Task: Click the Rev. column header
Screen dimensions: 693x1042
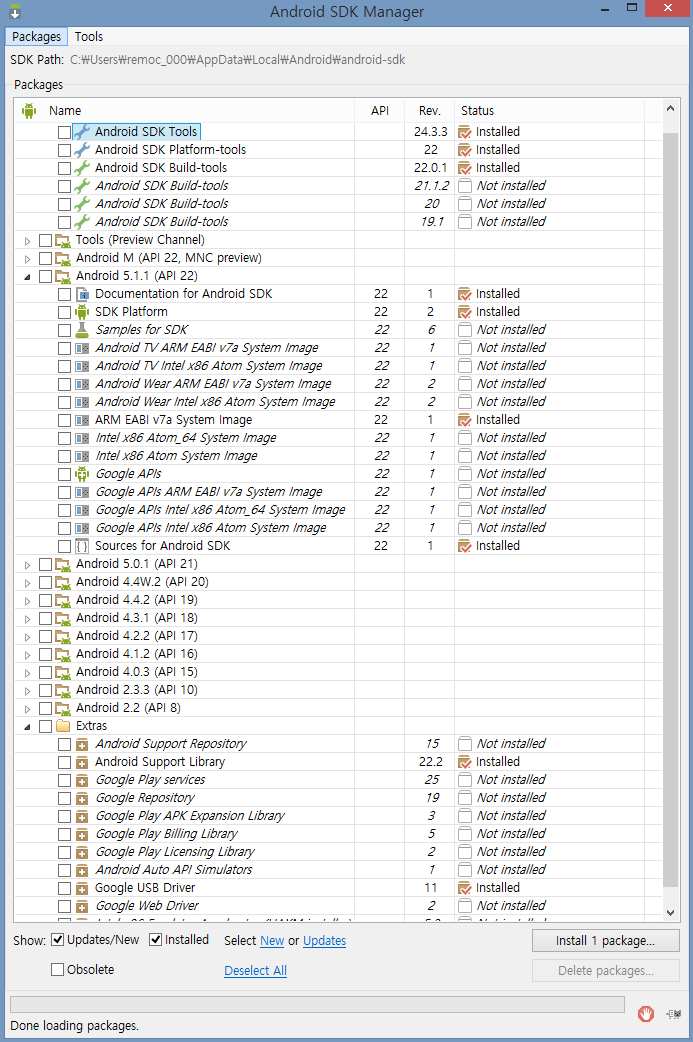Action: point(429,111)
